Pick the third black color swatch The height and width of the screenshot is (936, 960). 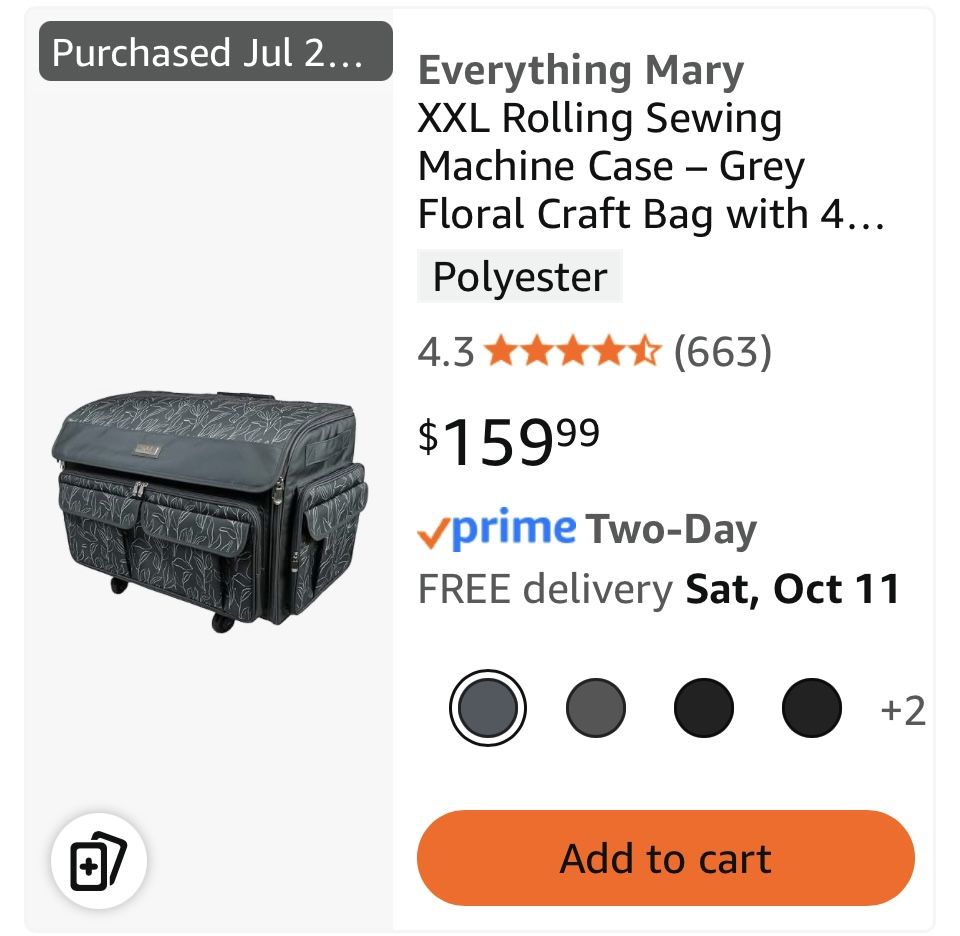click(704, 708)
